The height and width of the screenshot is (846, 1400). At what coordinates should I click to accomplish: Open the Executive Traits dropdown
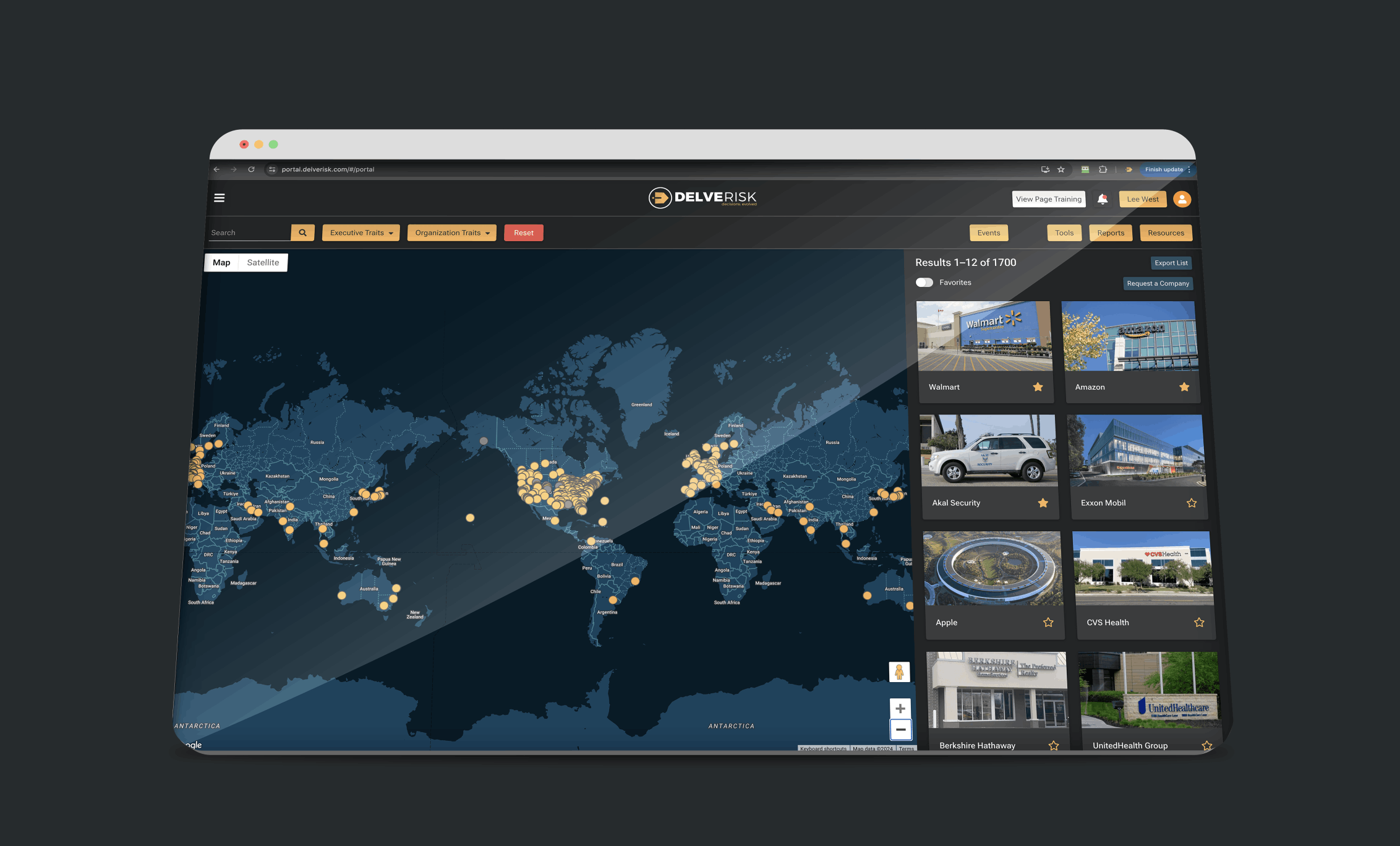click(x=361, y=233)
